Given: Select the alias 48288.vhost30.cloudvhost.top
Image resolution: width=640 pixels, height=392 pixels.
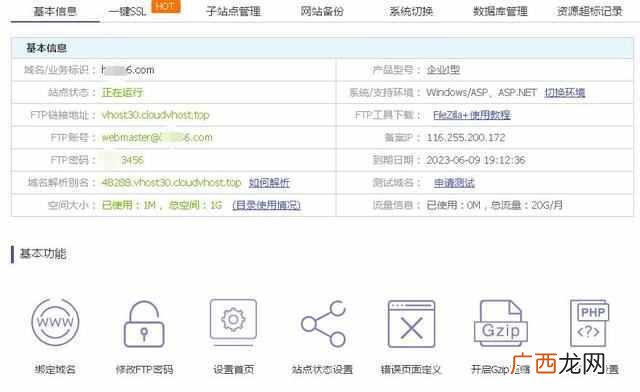Looking at the screenshot, I should (171, 183).
